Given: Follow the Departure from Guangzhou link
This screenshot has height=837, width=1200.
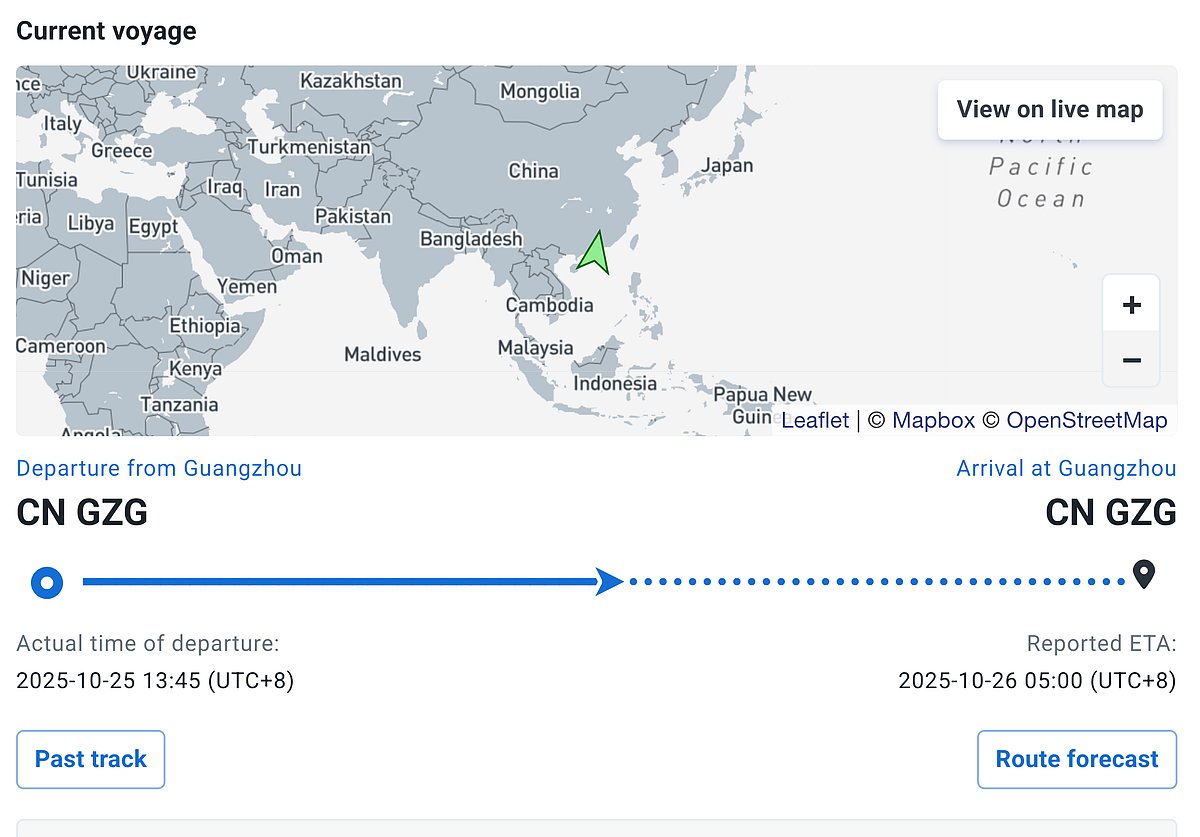Looking at the screenshot, I should (159, 468).
